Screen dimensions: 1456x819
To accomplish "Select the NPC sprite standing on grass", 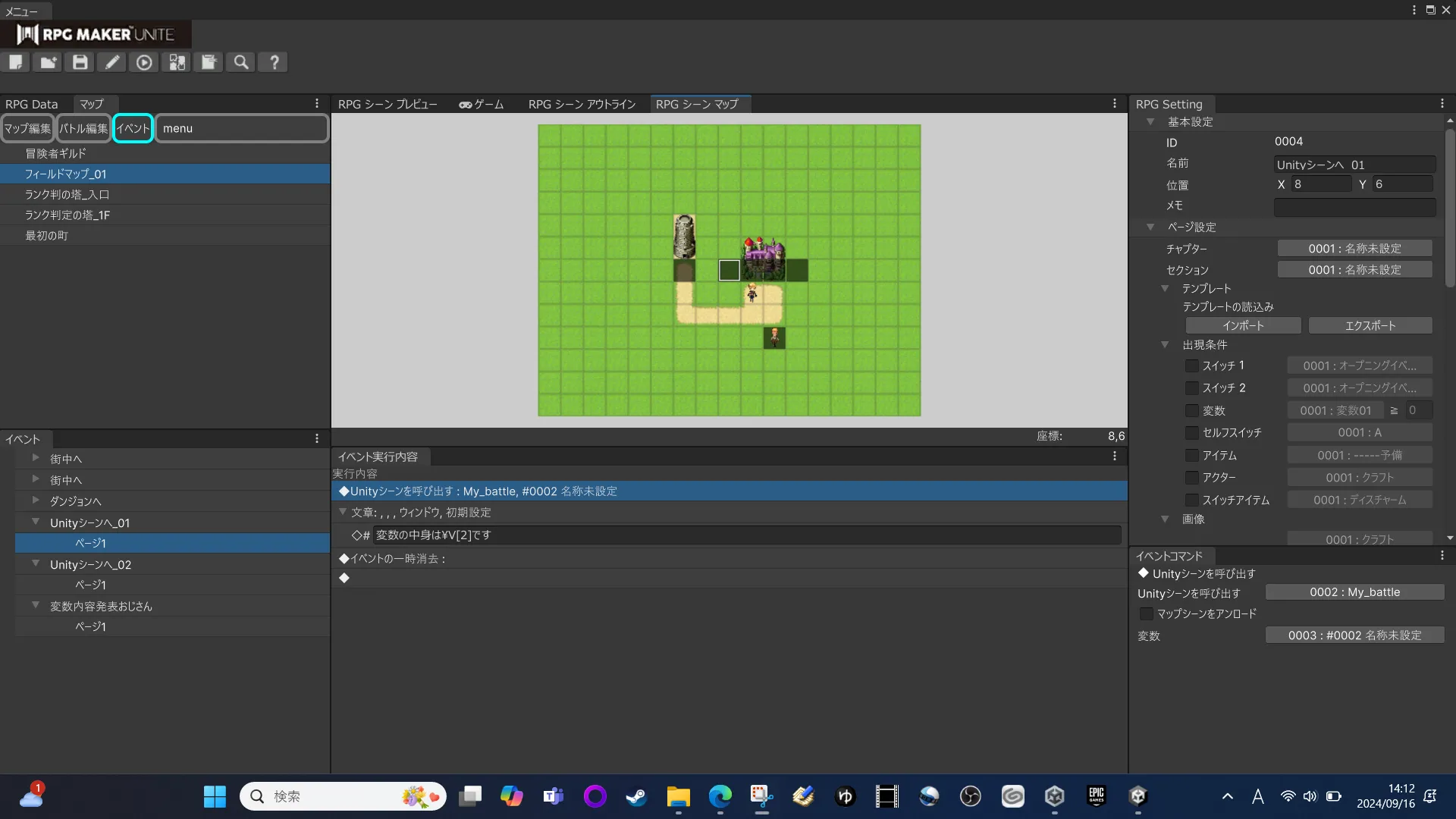I will click(x=774, y=337).
